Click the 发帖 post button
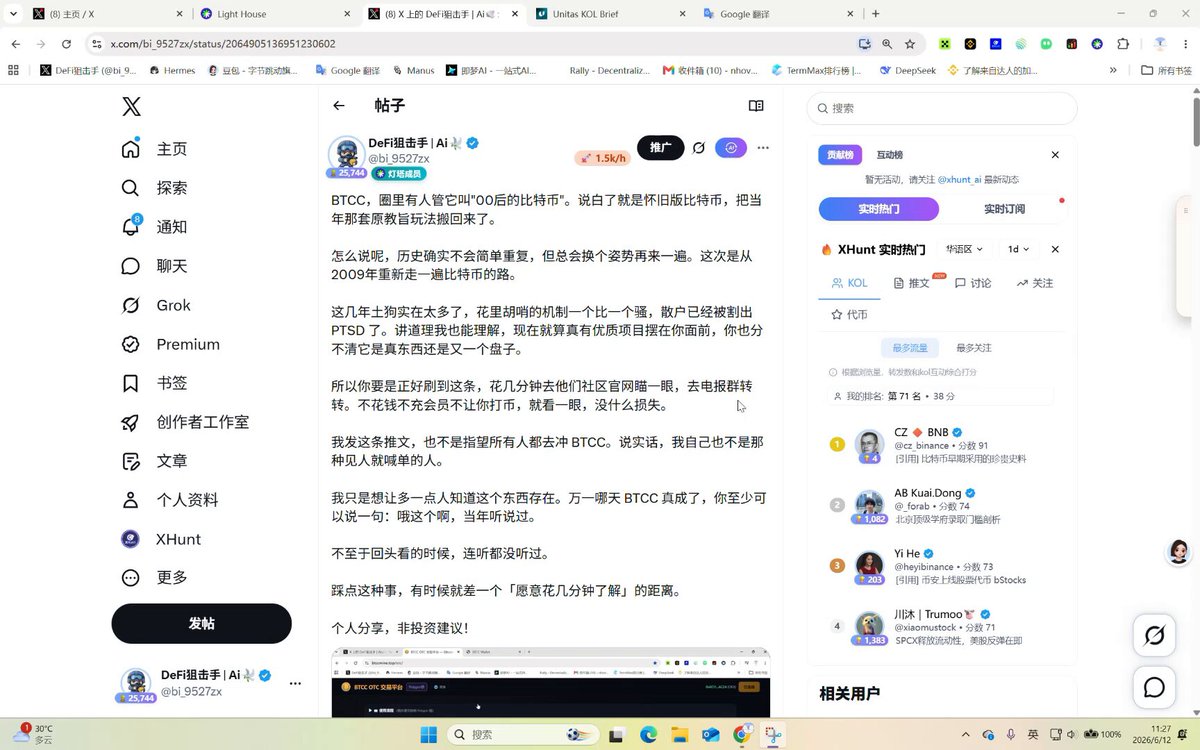Screen dimensions: 1200x750 [x=201, y=624]
